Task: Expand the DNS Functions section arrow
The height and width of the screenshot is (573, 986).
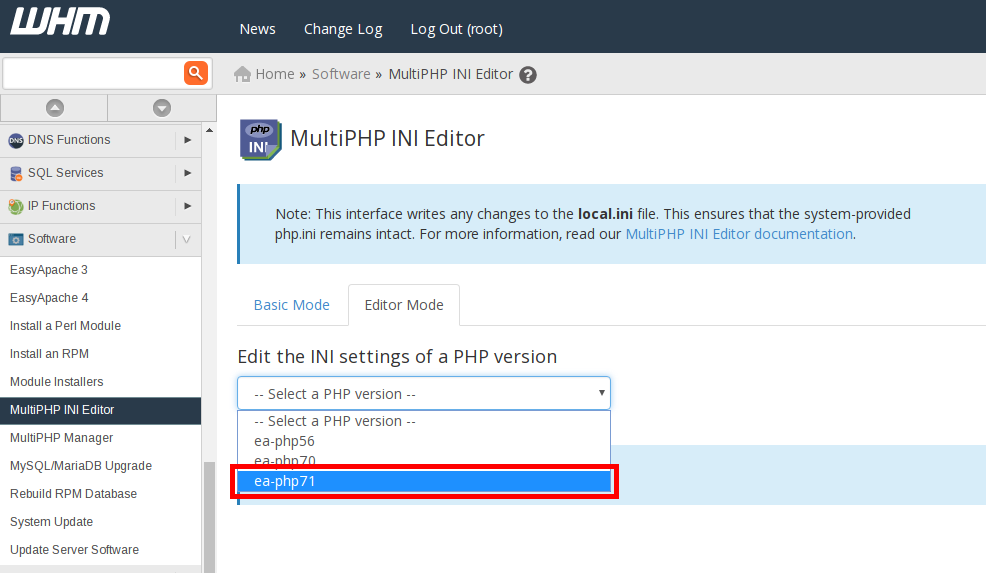Action: 187,141
